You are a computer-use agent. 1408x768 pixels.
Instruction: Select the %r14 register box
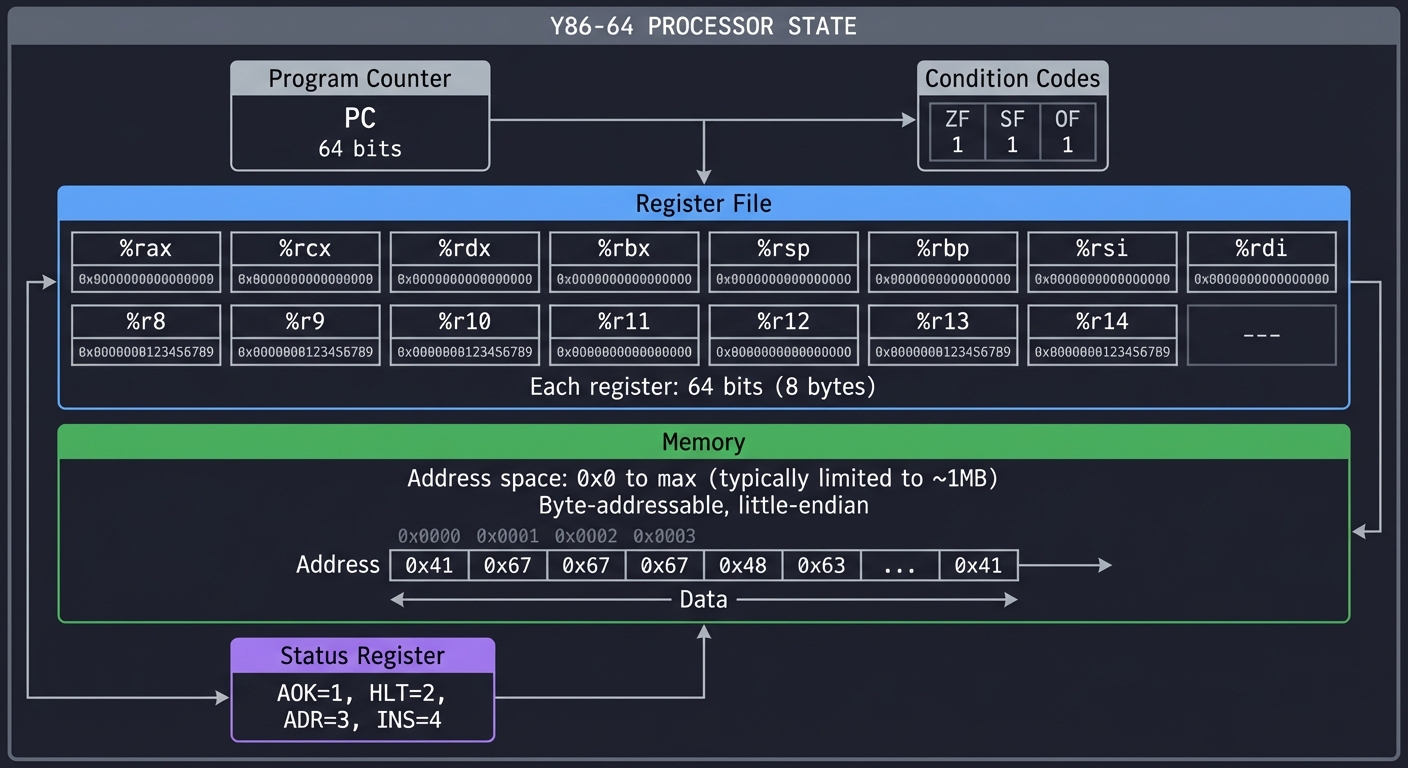pos(1102,335)
